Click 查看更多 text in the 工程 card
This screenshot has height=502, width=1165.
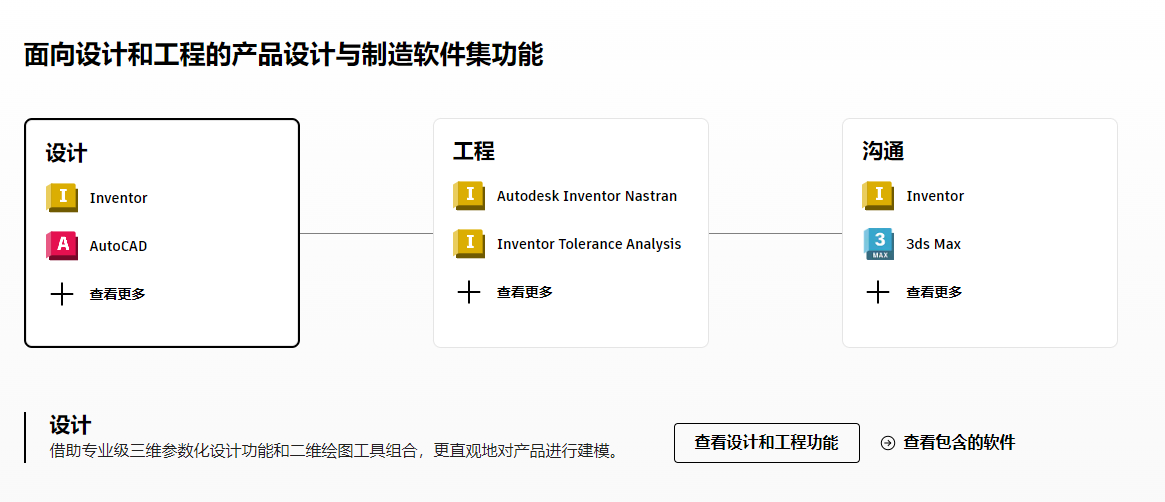[x=525, y=292]
